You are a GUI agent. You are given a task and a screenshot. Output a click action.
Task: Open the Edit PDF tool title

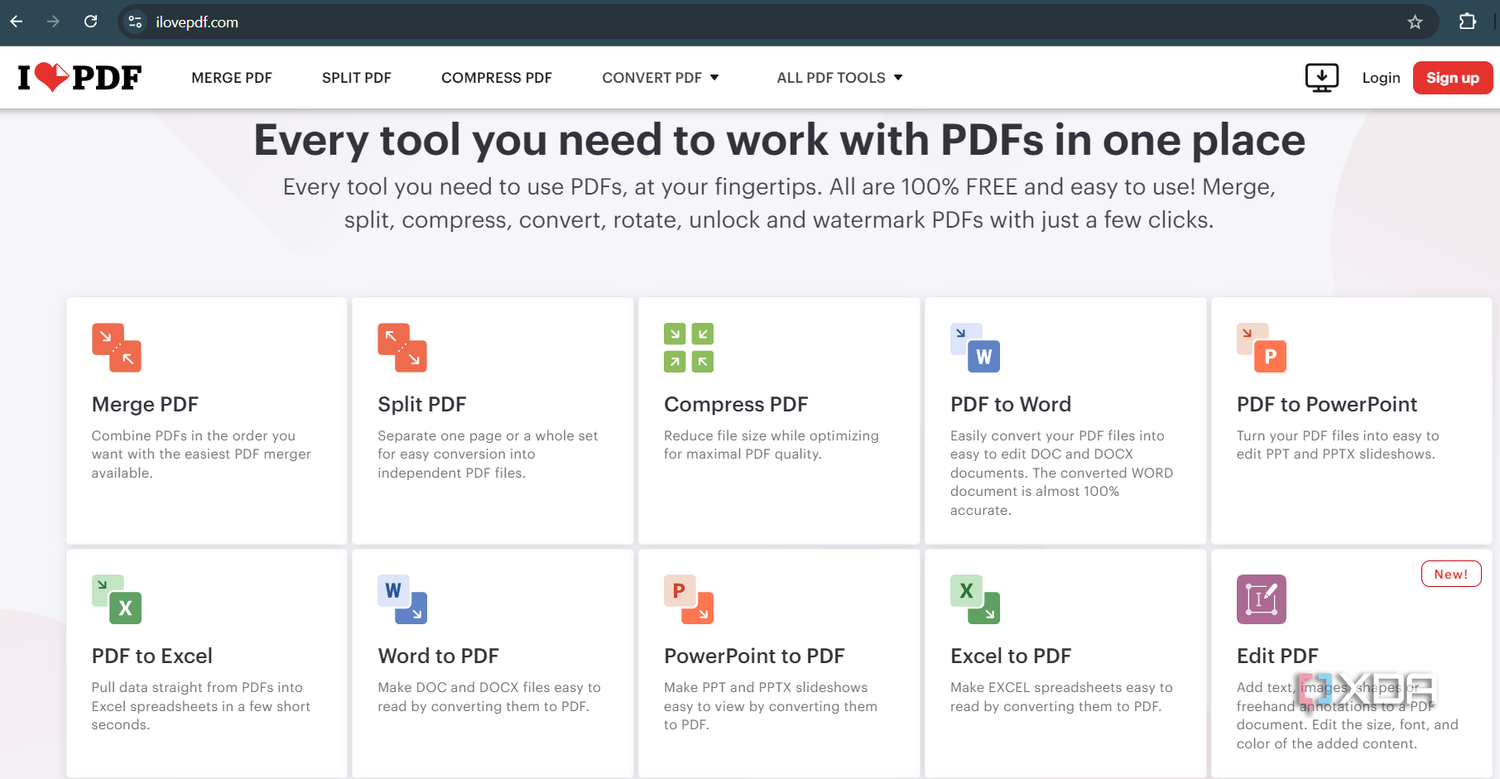point(1278,656)
